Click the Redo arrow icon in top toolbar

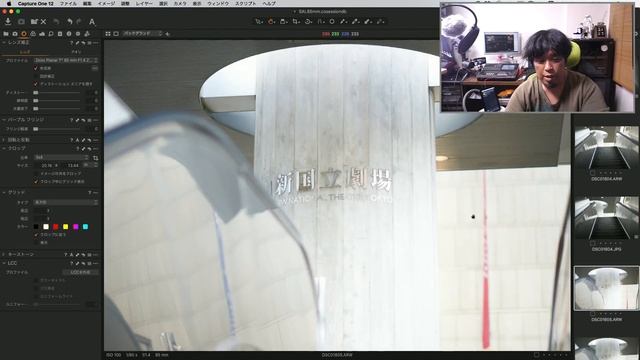(79, 21)
